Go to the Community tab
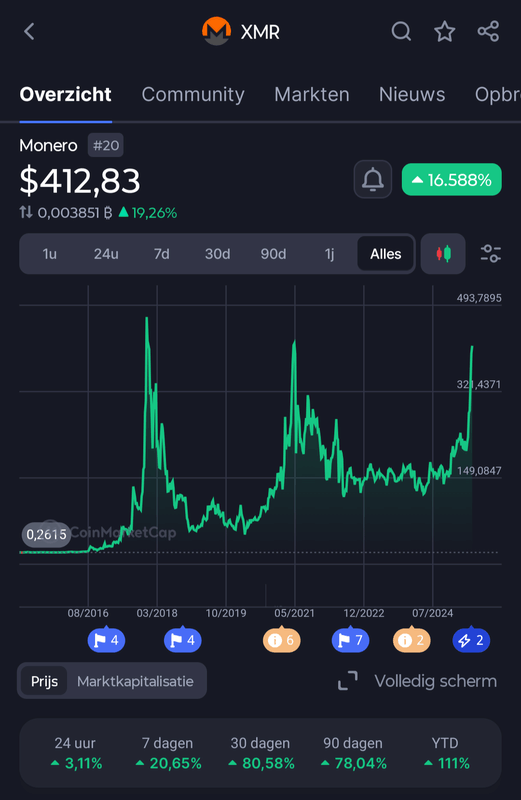The image size is (521, 800). (x=193, y=94)
